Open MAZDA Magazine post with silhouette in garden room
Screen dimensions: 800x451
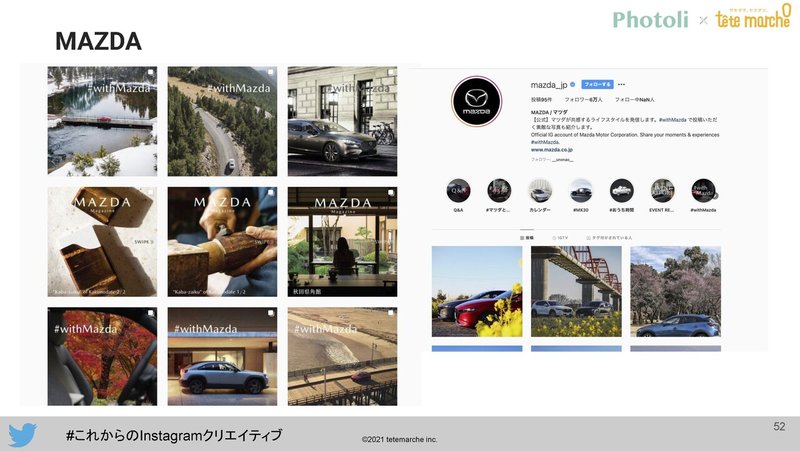point(342,242)
